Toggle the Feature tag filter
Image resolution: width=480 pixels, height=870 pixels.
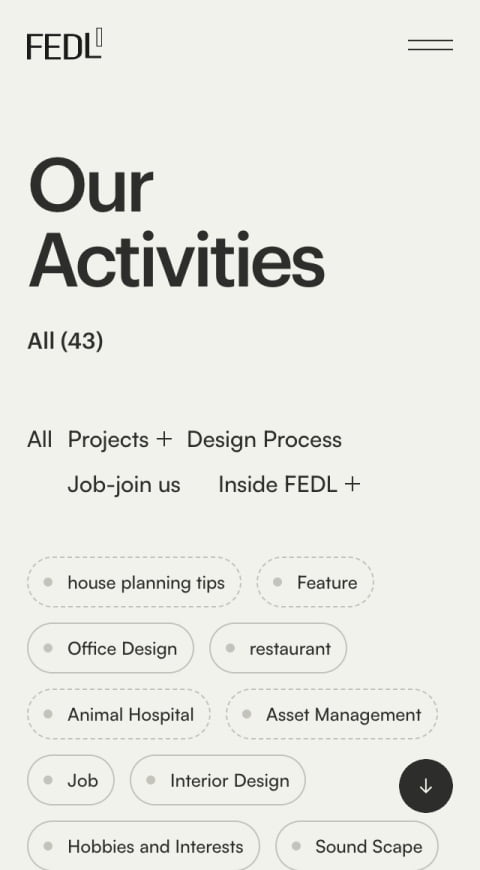tap(315, 582)
